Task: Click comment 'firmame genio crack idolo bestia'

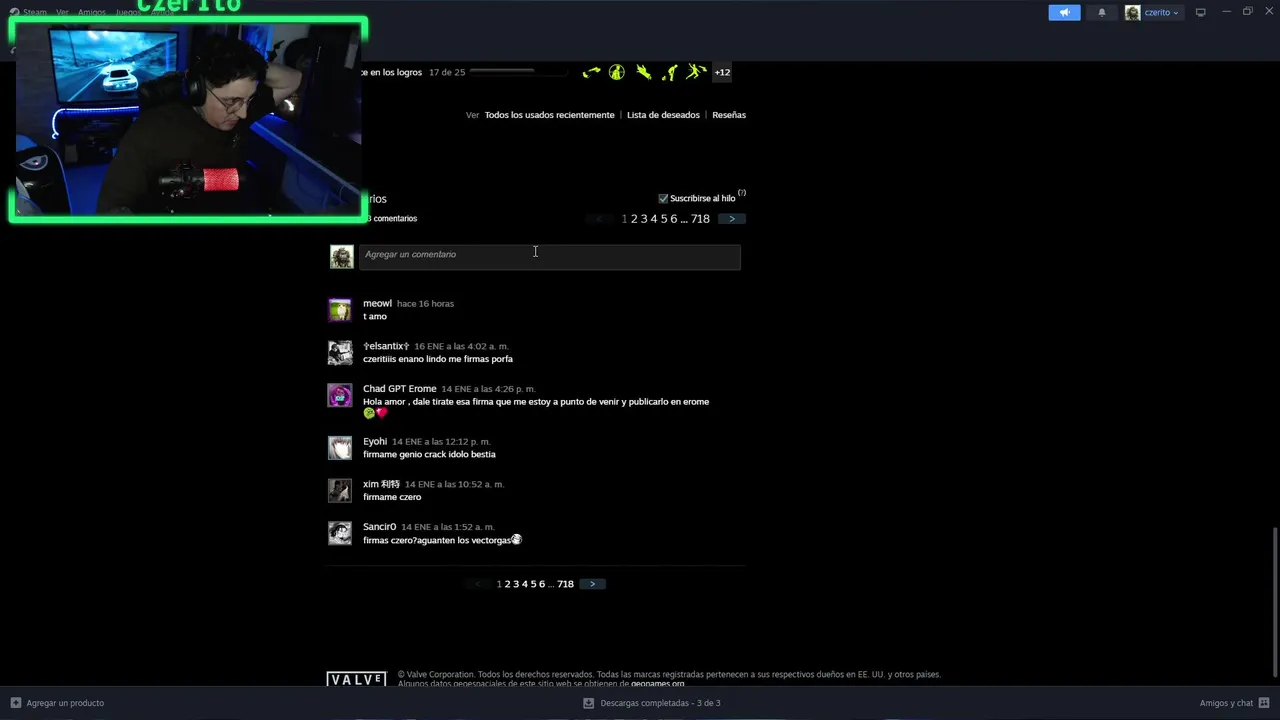Action: [429, 454]
